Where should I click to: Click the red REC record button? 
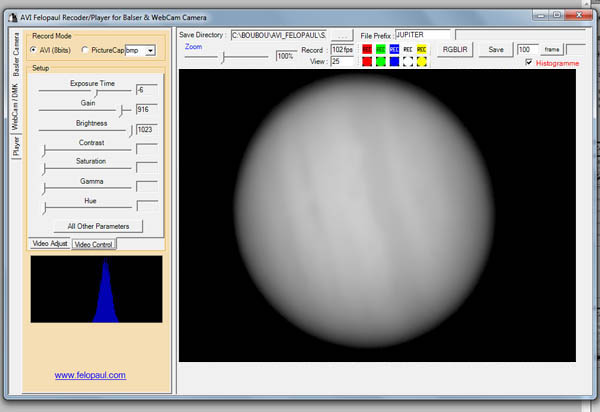[x=367, y=48]
